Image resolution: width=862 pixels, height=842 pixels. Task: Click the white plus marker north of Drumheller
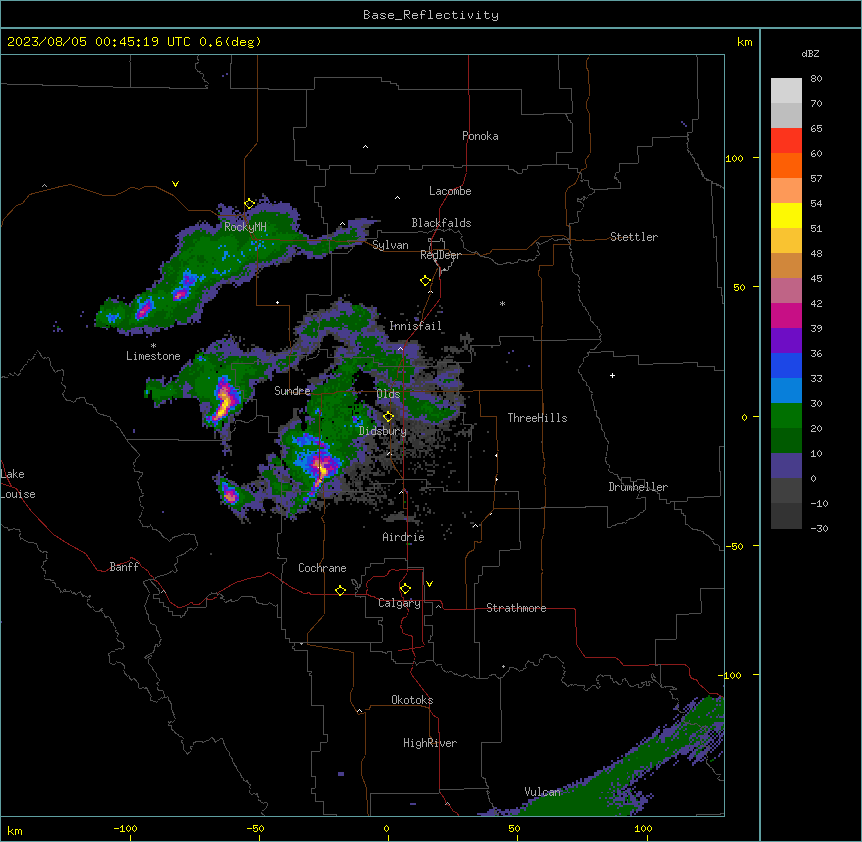pos(612,375)
